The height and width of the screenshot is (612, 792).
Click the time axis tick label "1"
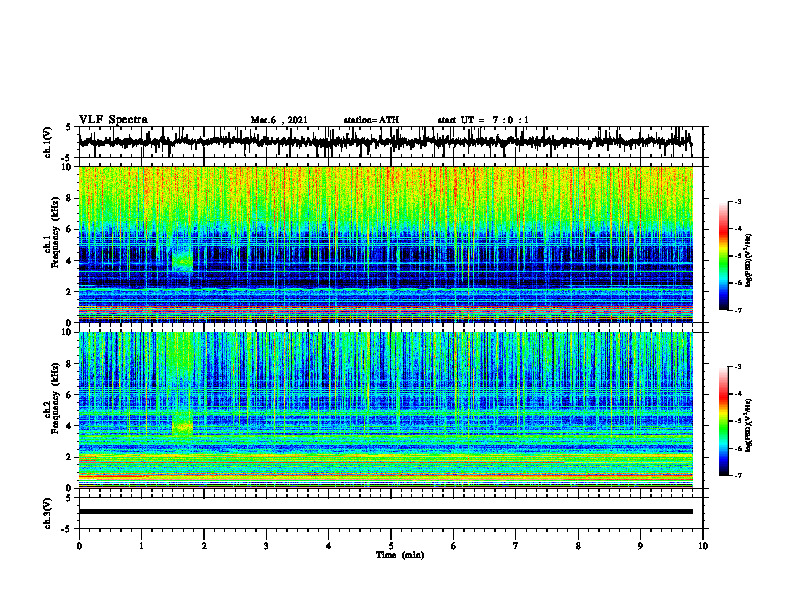pos(141,546)
